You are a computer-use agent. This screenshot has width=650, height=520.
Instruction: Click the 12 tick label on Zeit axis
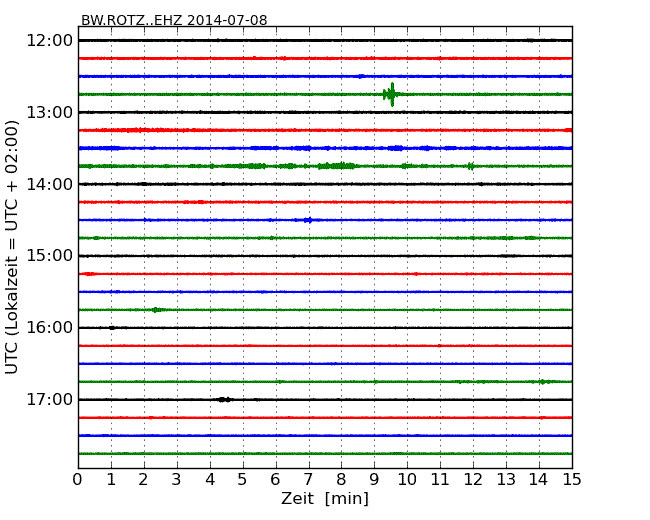pos(473,480)
